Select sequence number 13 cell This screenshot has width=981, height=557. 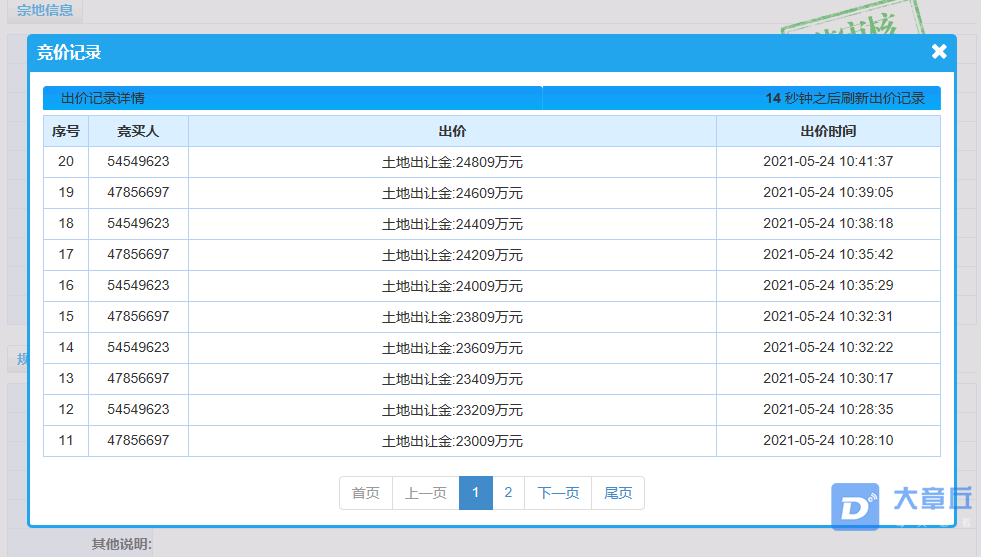66,378
